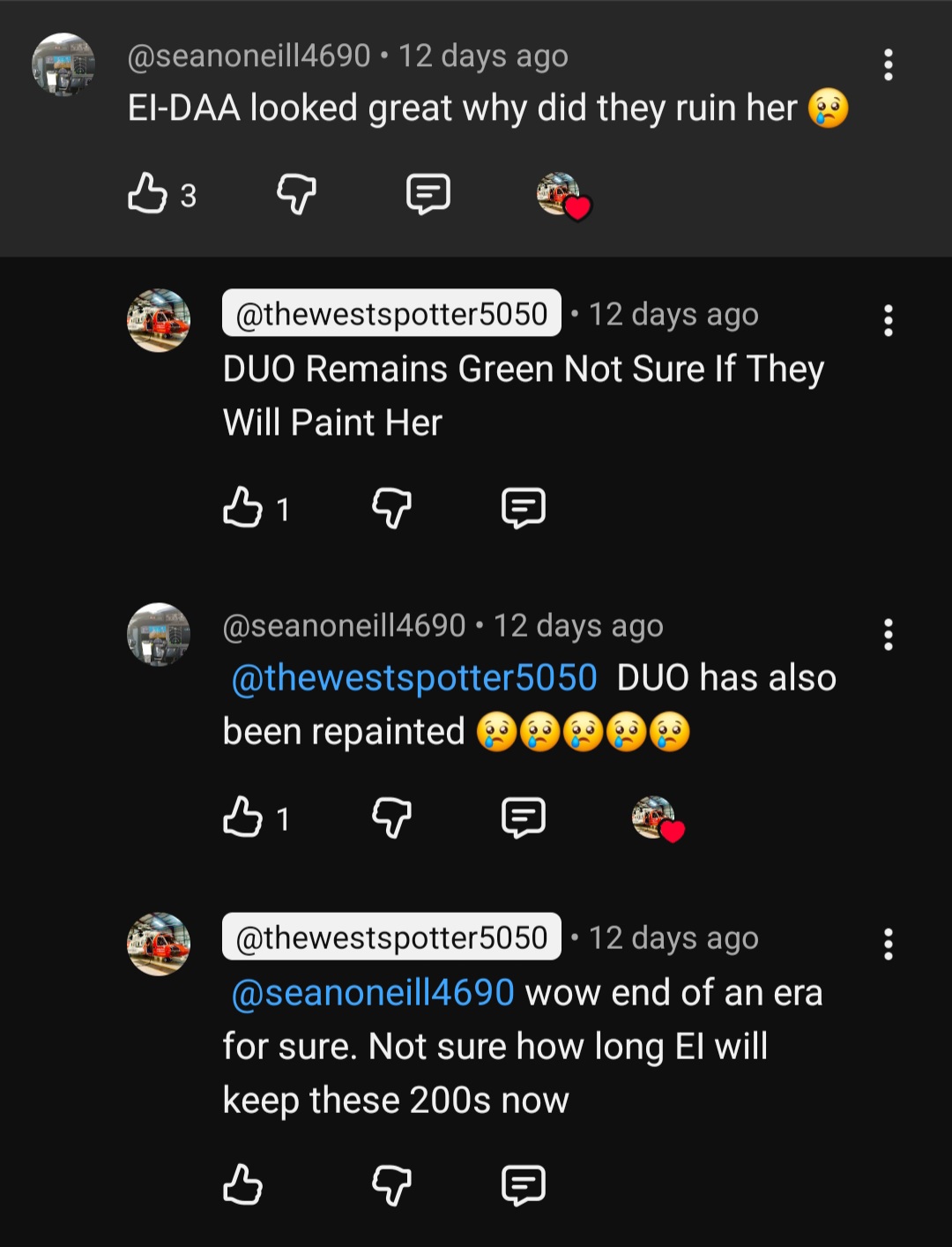Viewport: 952px width, 1247px height.
Task: Open options menu for top seanoneill4690 comment
Action: [888, 65]
